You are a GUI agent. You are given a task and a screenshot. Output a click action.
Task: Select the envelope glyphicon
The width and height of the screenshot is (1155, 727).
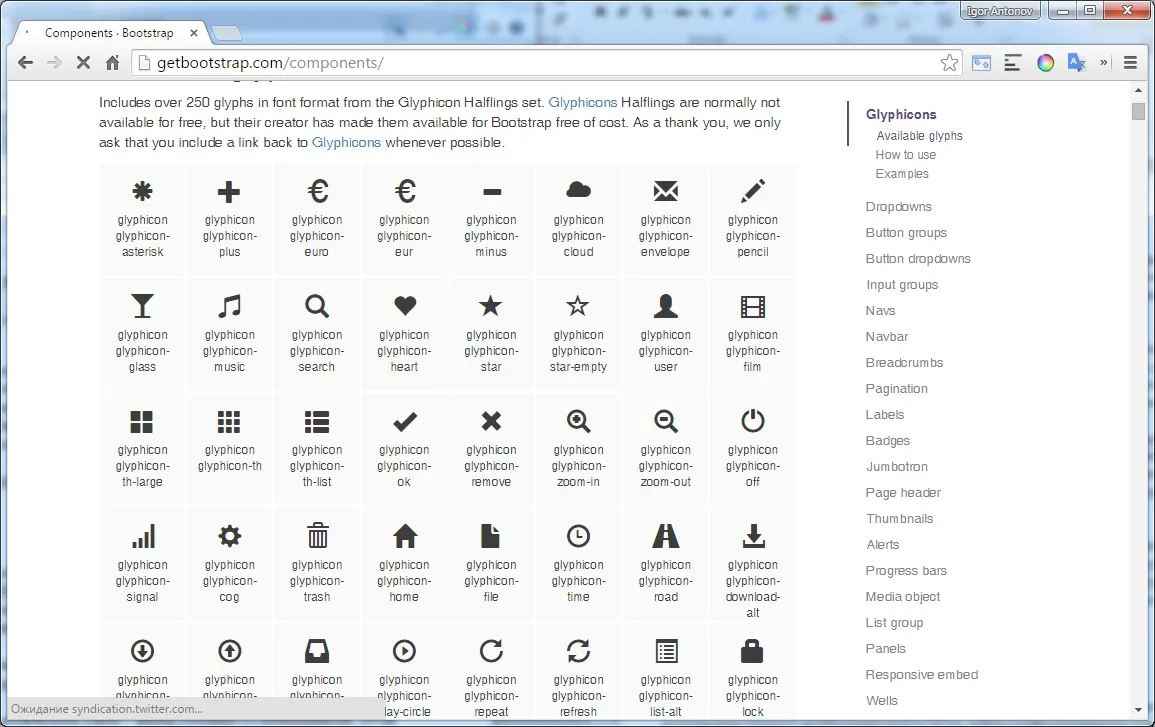click(665, 192)
